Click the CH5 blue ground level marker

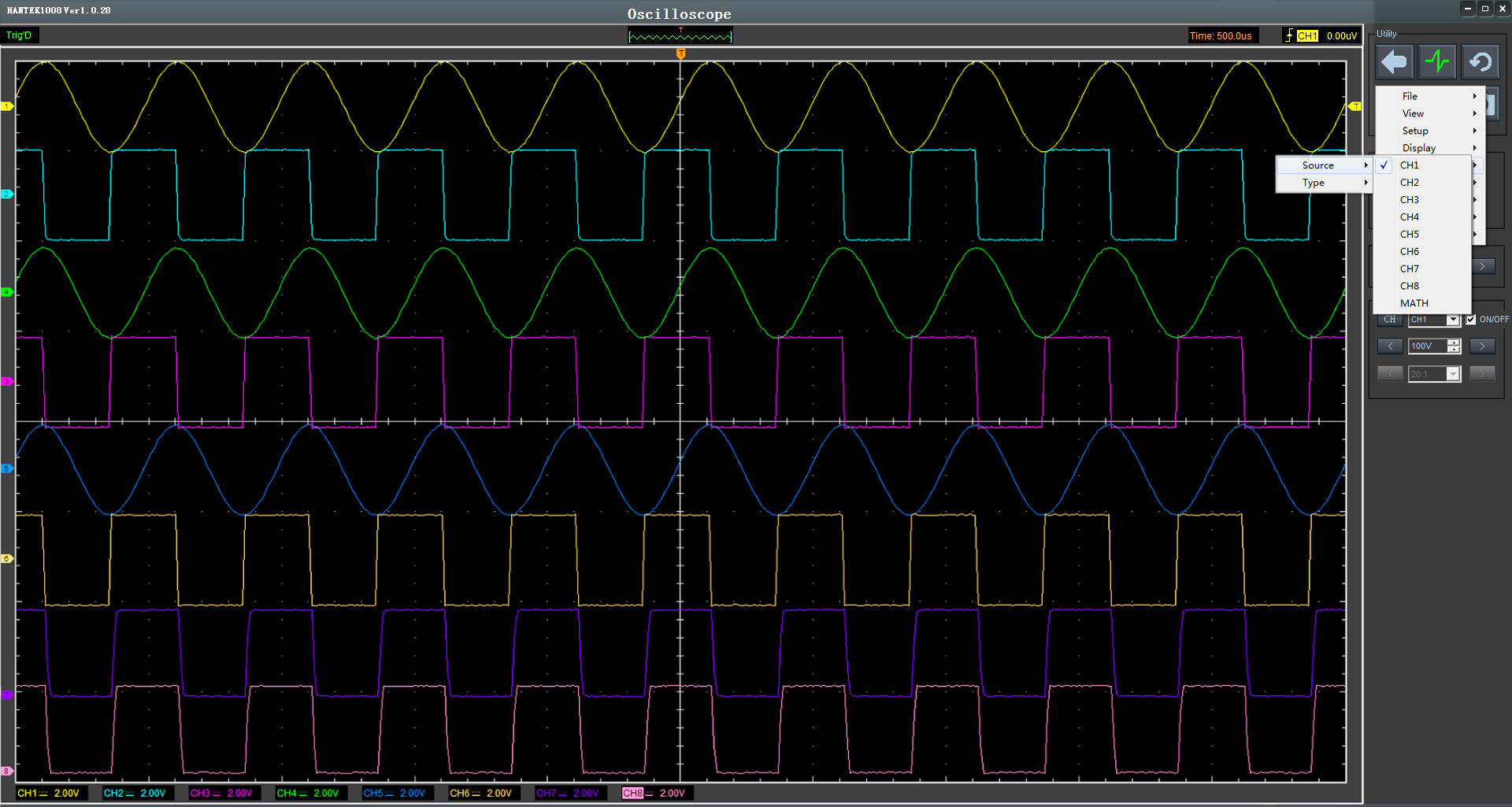[7, 468]
